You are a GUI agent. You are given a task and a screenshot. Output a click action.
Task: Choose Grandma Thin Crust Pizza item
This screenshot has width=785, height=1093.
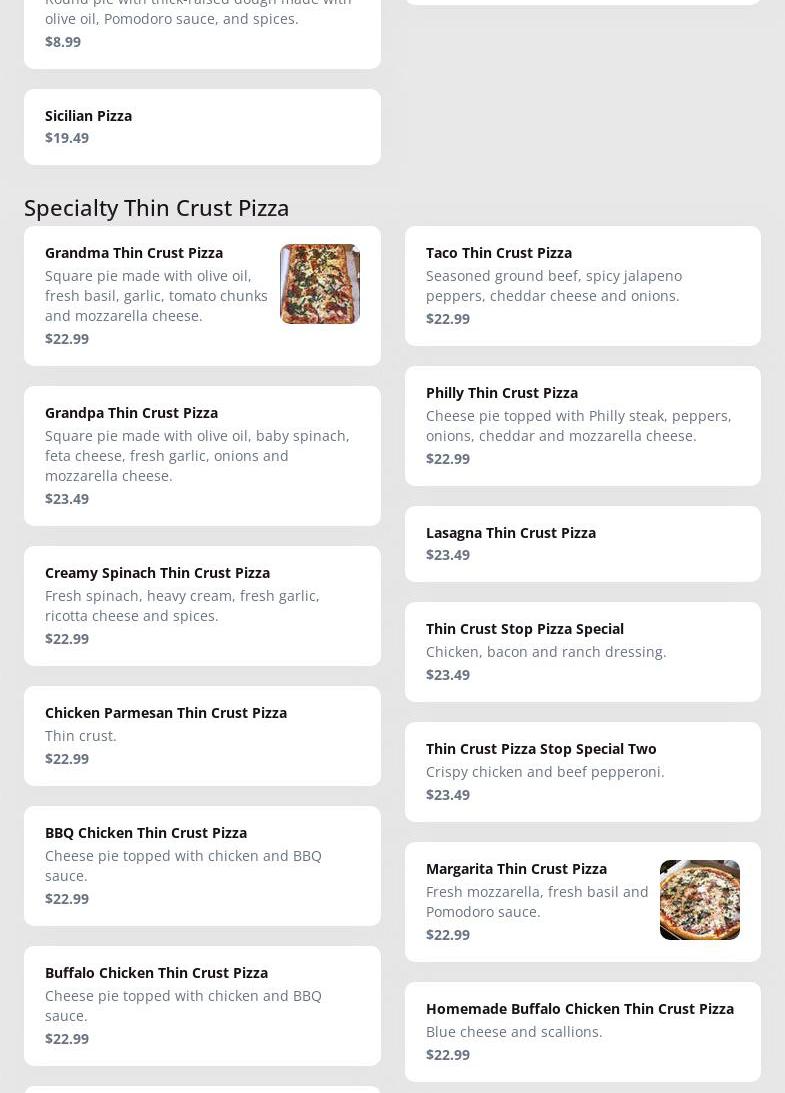click(134, 253)
